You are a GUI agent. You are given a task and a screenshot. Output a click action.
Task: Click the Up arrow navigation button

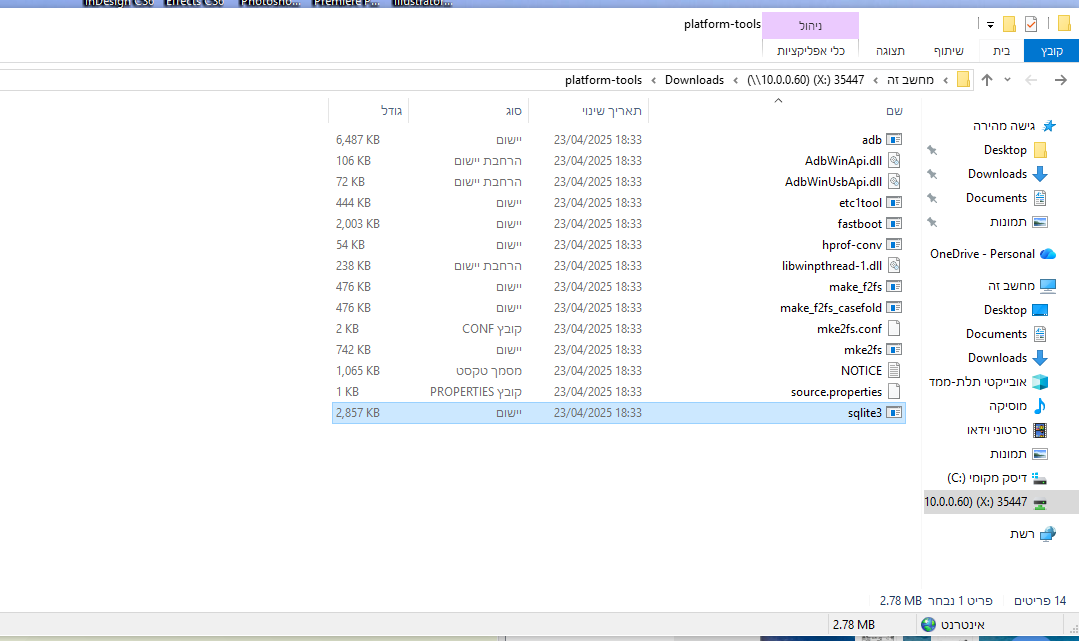pos(987,80)
